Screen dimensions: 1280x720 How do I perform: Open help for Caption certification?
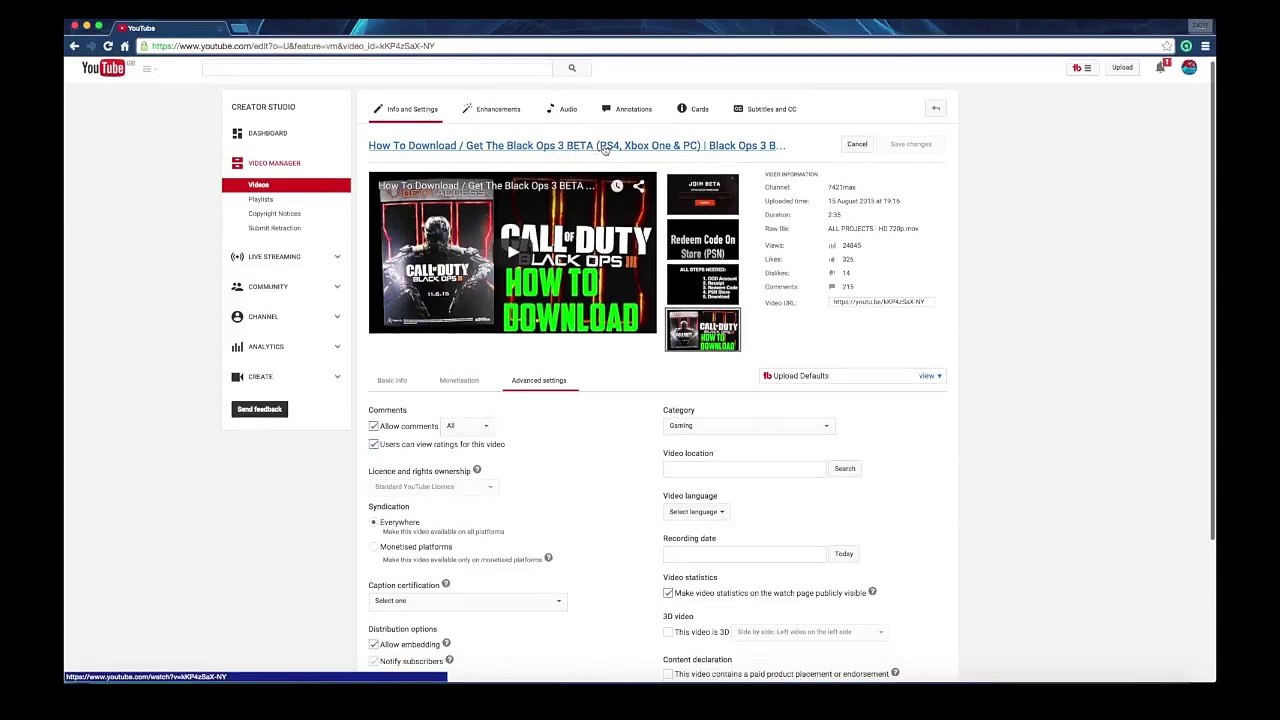446,584
